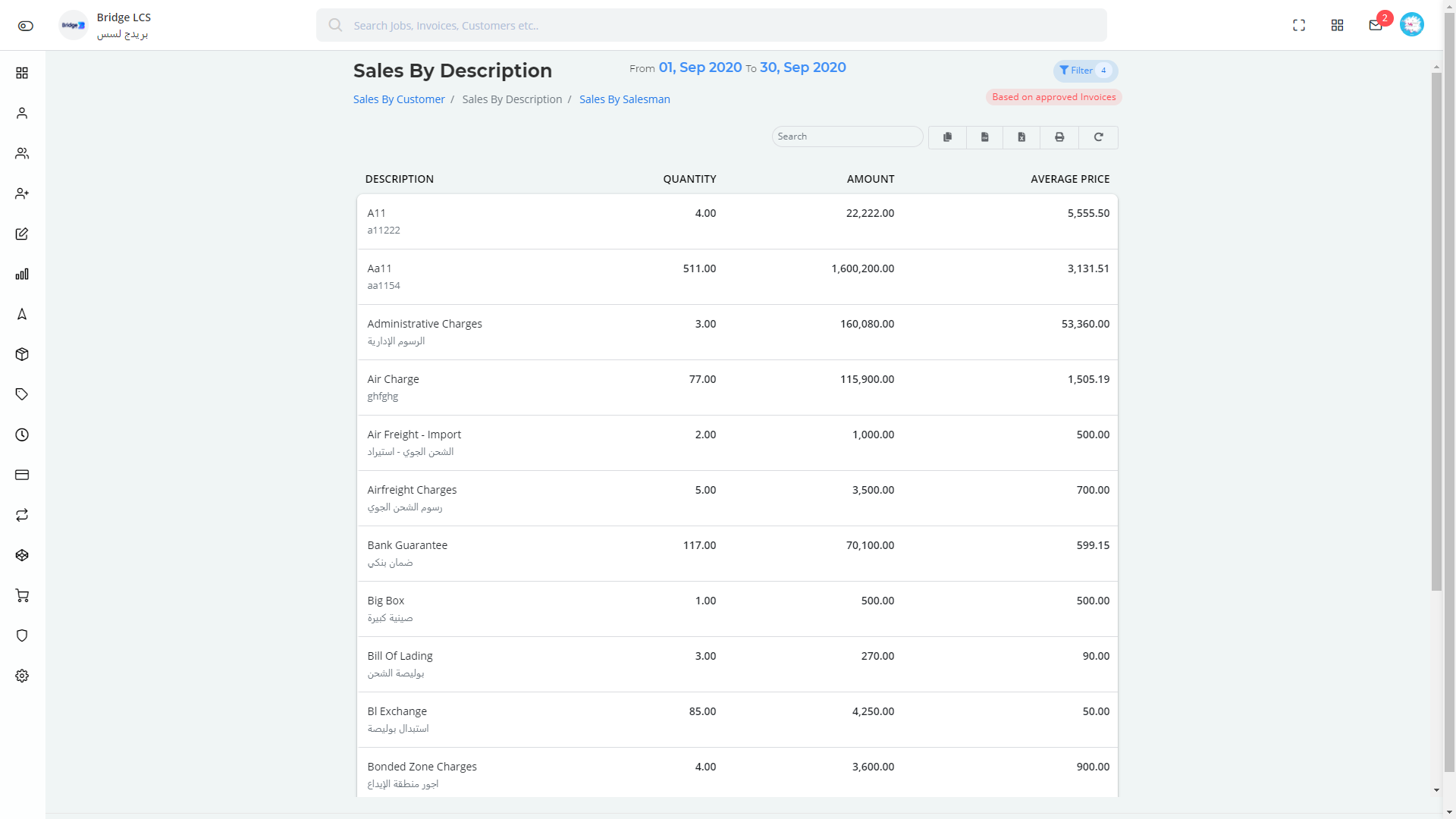Click the notifications bell icon

[1376, 24]
